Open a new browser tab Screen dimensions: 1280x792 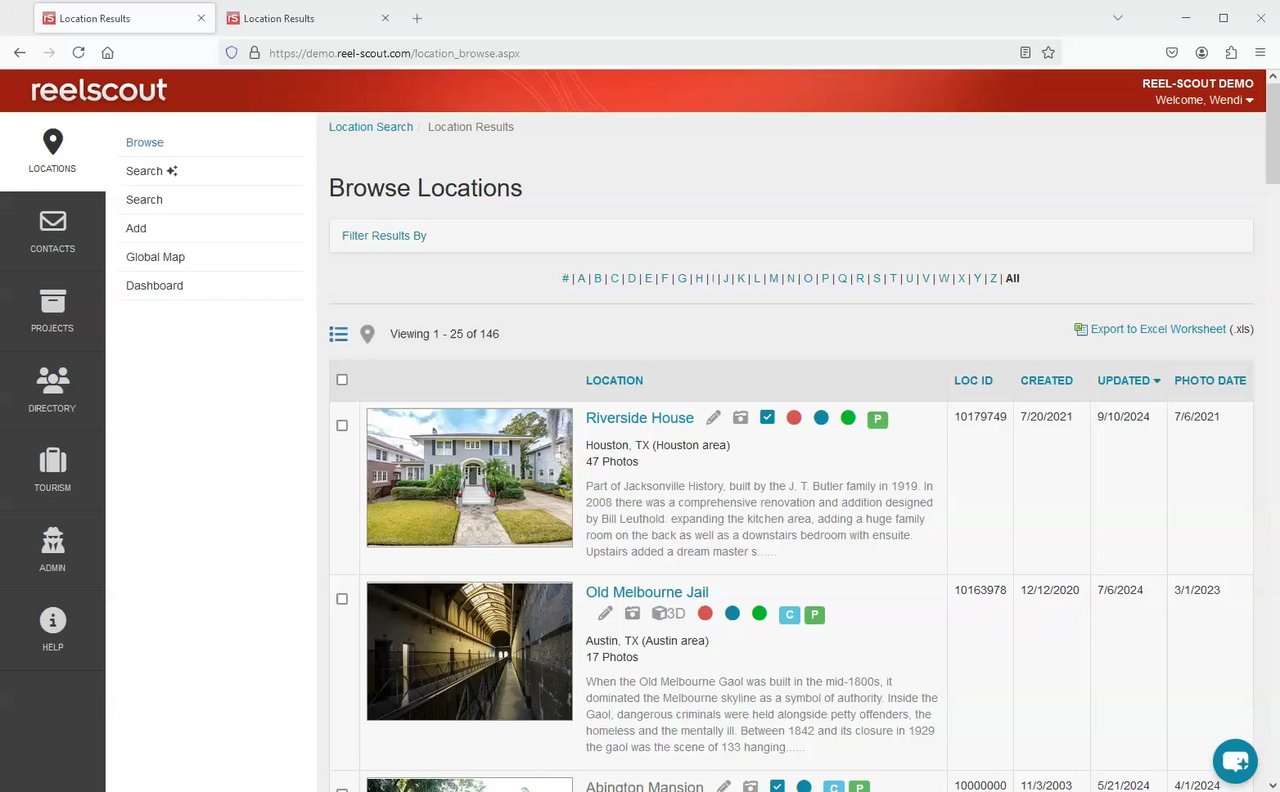(x=417, y=18)
